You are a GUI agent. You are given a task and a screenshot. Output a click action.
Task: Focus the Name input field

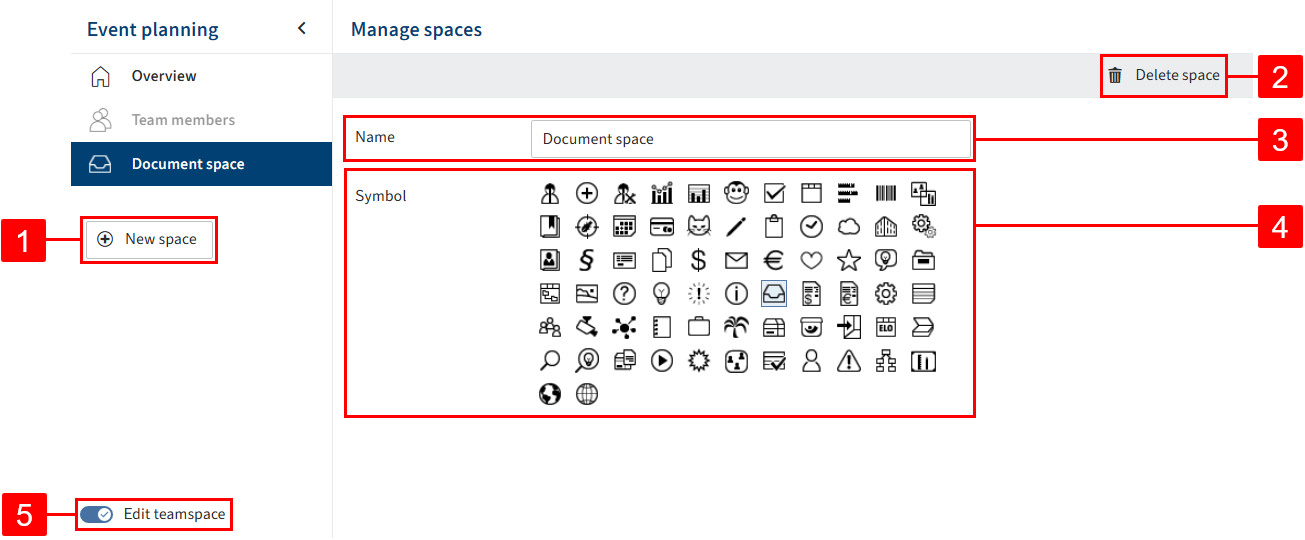(x=751, y=139)
